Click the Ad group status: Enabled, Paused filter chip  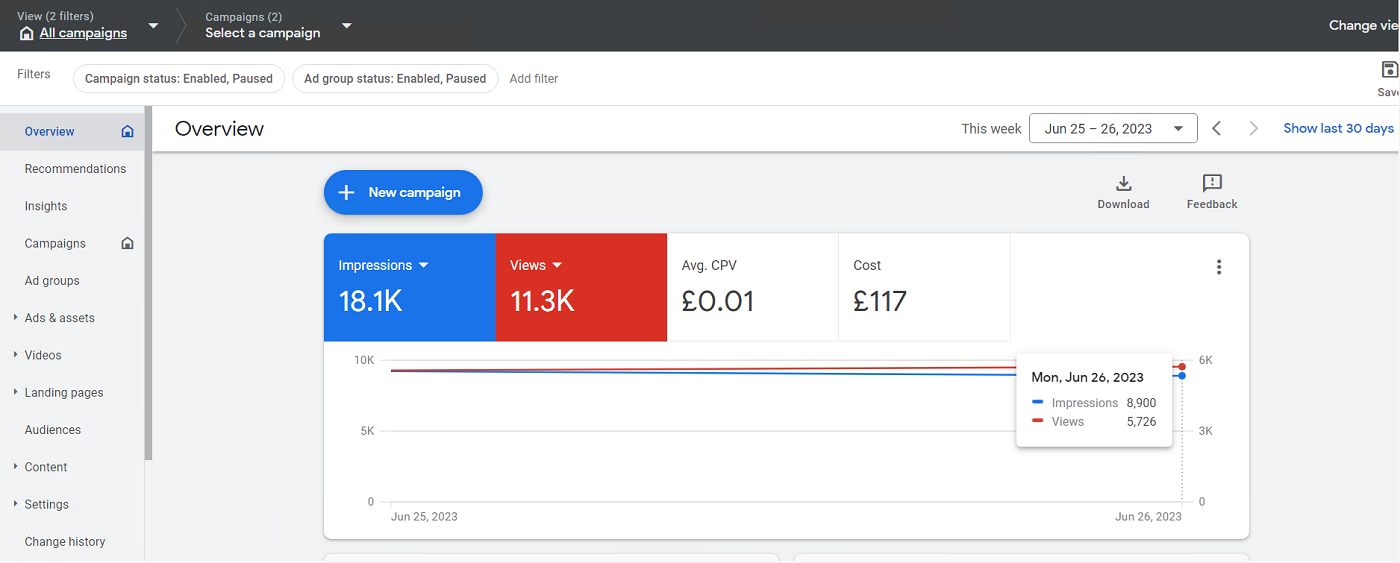395,79
